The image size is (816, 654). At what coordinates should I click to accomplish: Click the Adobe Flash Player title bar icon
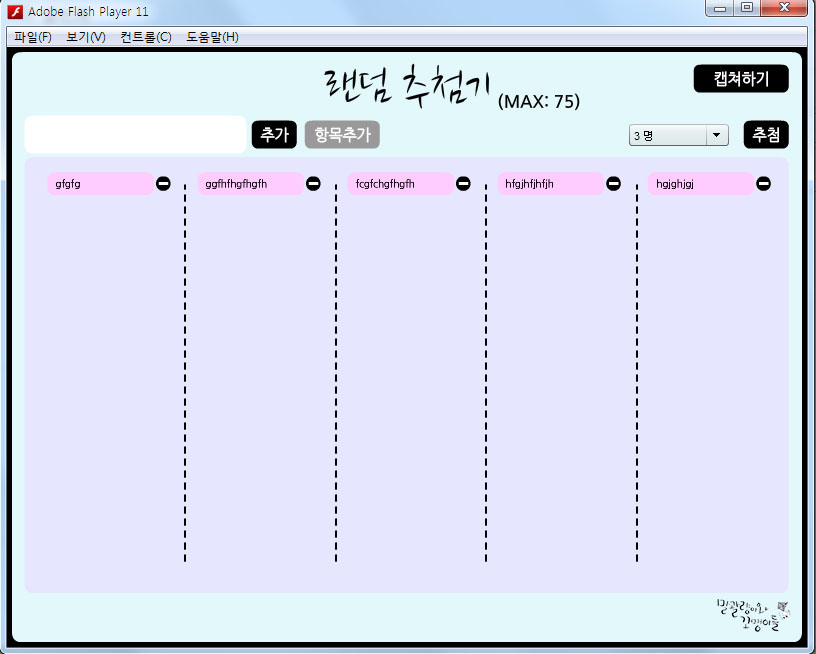point(15,11)
